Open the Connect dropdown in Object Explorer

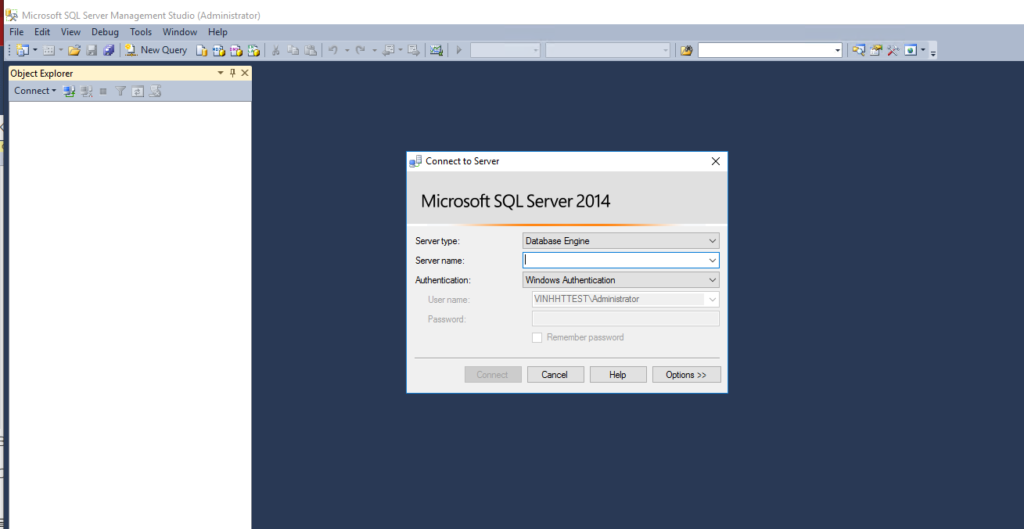[x=35, y=91]
